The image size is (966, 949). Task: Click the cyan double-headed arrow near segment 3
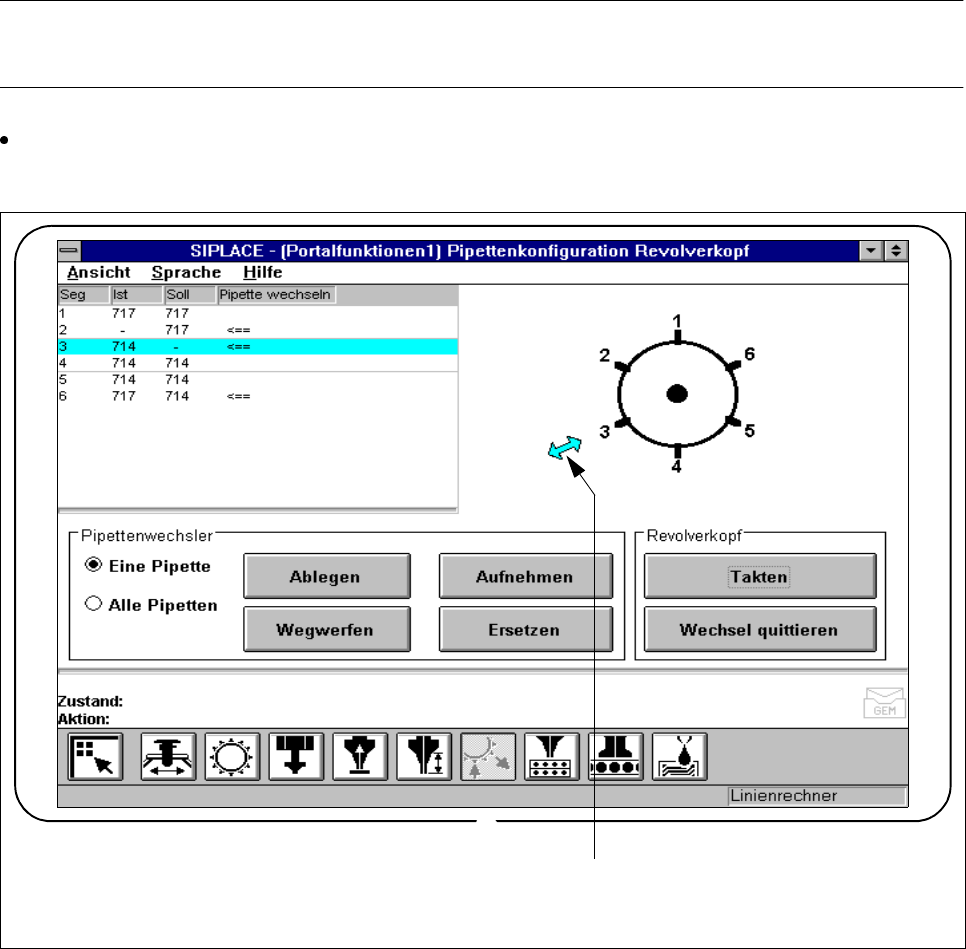click(x=564, y=448)
